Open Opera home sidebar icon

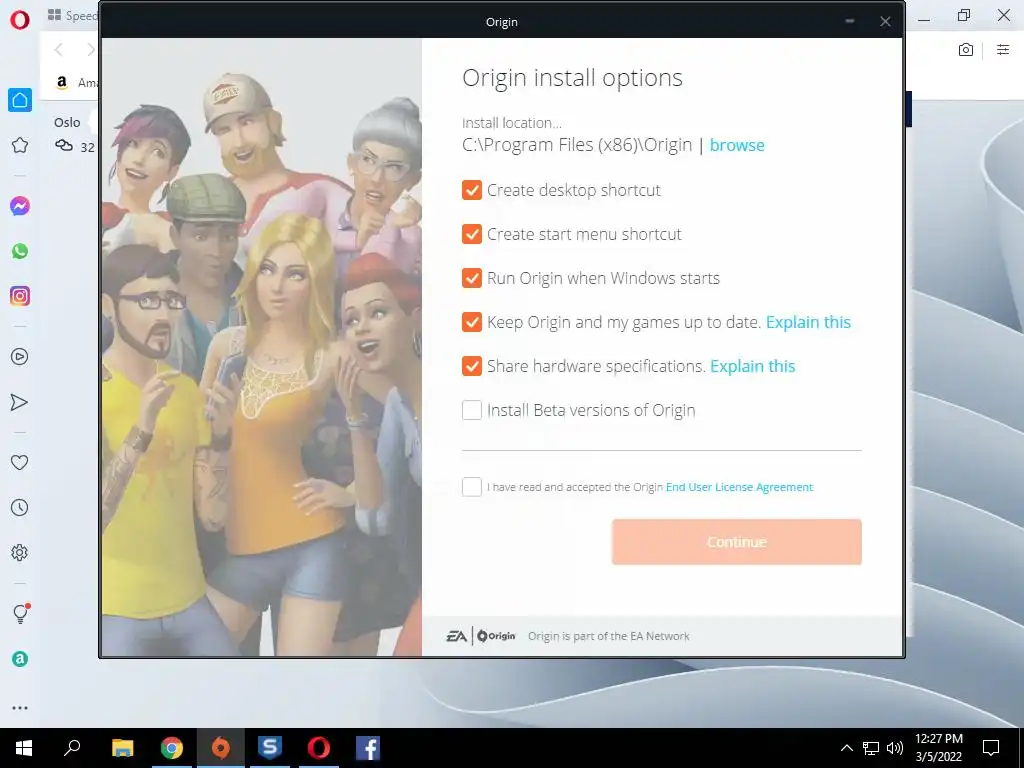[20, 100]
